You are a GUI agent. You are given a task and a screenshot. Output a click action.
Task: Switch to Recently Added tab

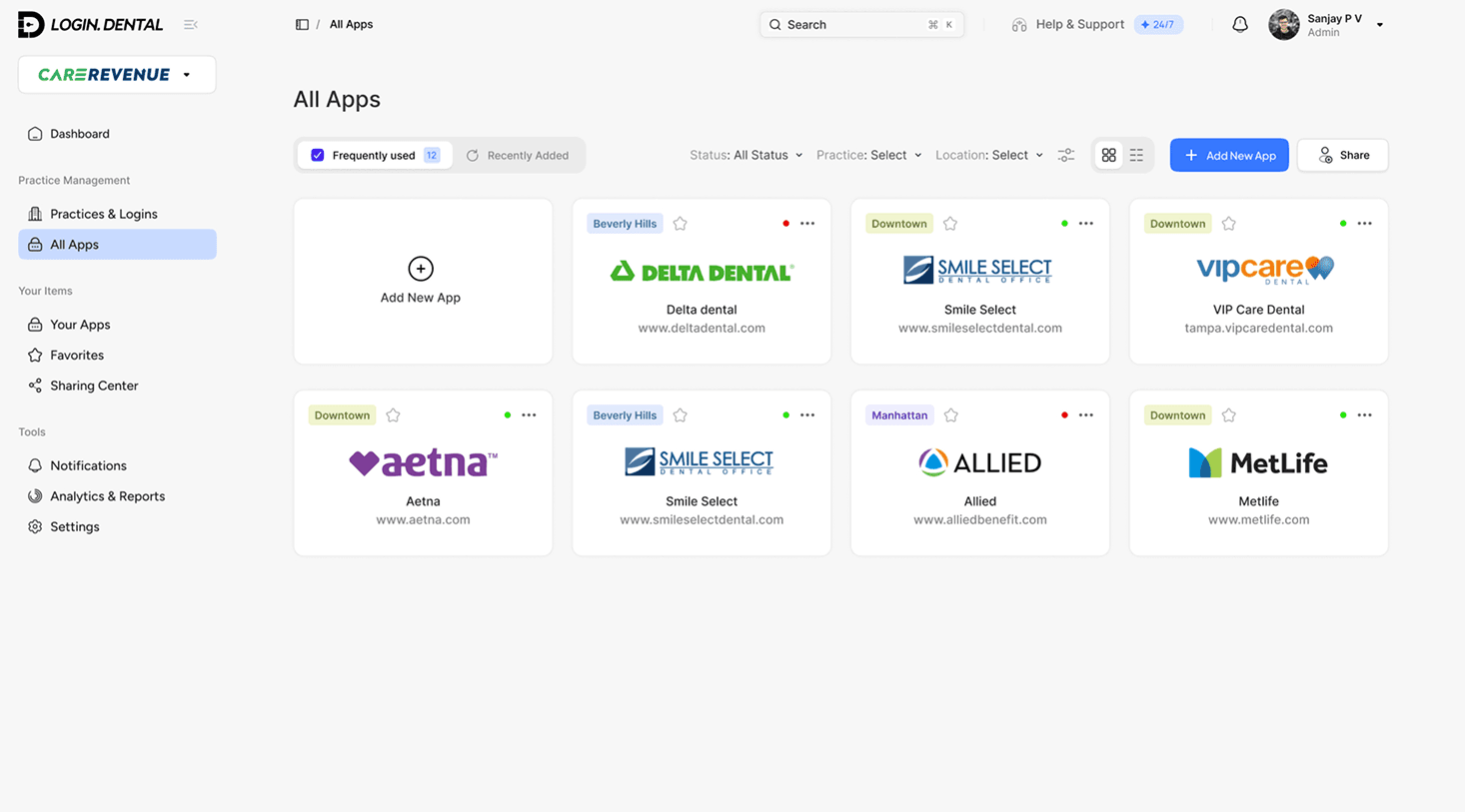(x=518, y=155)
